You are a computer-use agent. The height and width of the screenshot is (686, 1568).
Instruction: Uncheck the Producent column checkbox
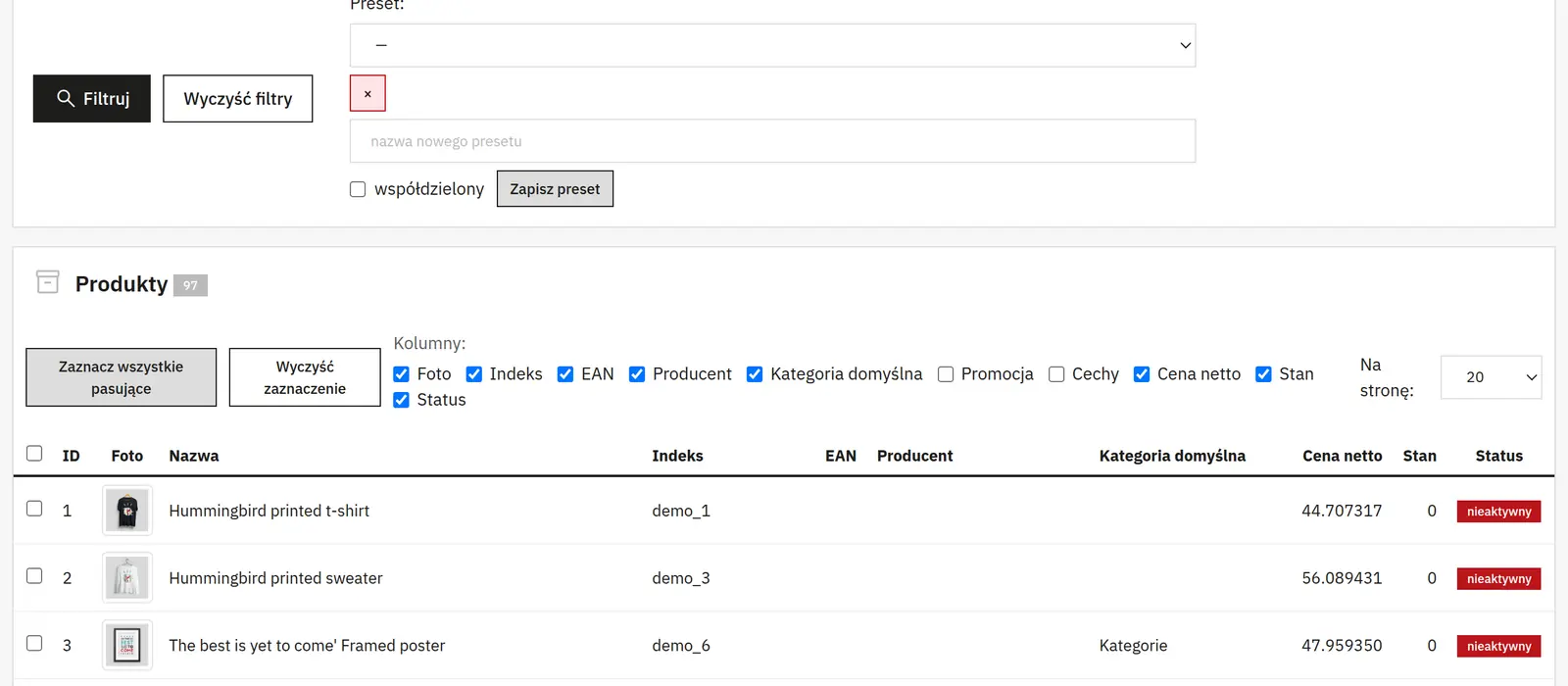[637, 374]
